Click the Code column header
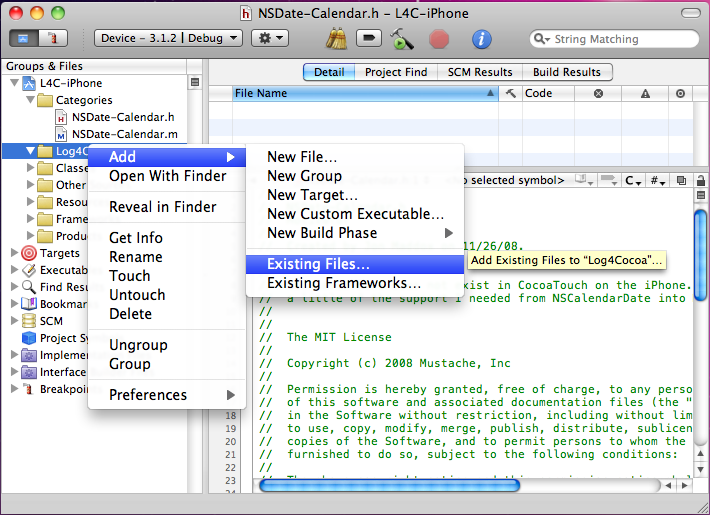Viewport: 710px width, 515px height. [x=548, y=93]
